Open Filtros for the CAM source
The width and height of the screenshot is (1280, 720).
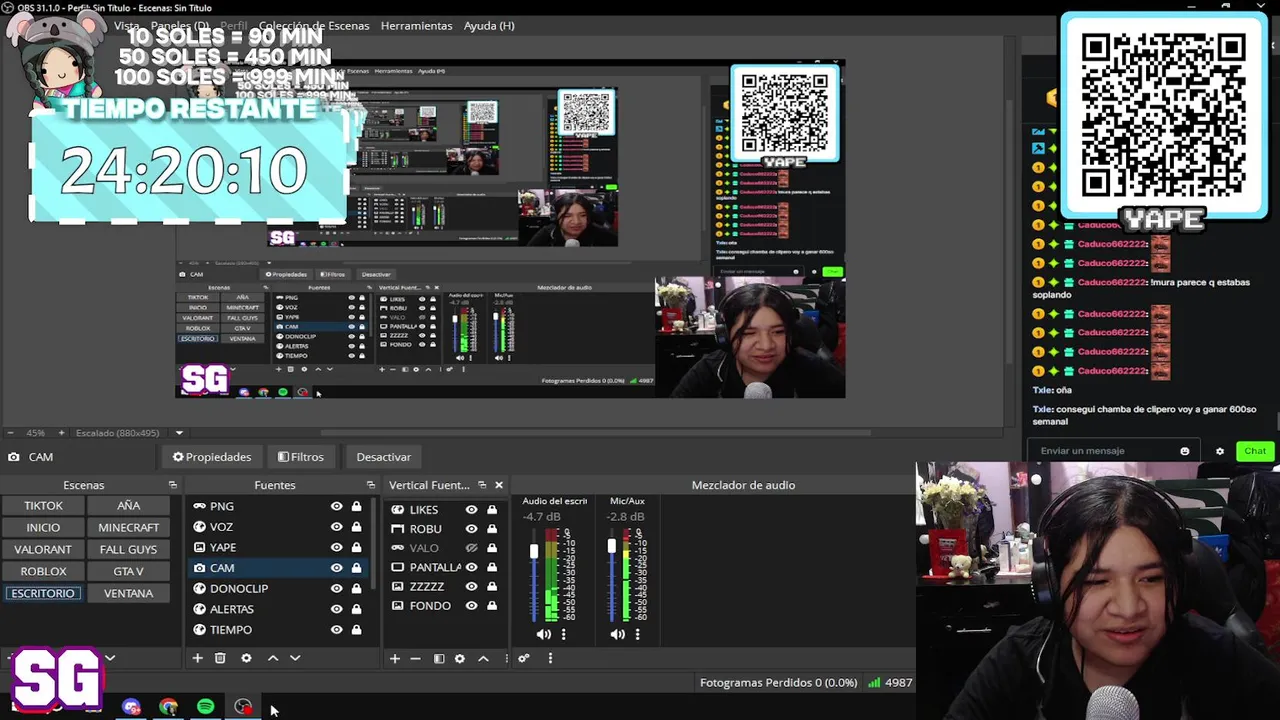(x=301, y=457)
